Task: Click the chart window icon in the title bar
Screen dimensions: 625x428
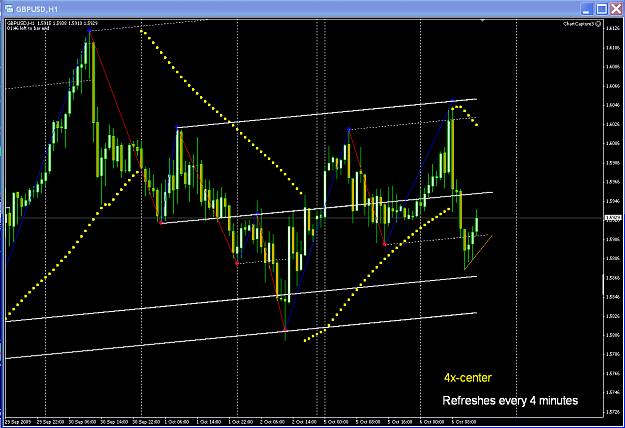Action: (9, 8)
